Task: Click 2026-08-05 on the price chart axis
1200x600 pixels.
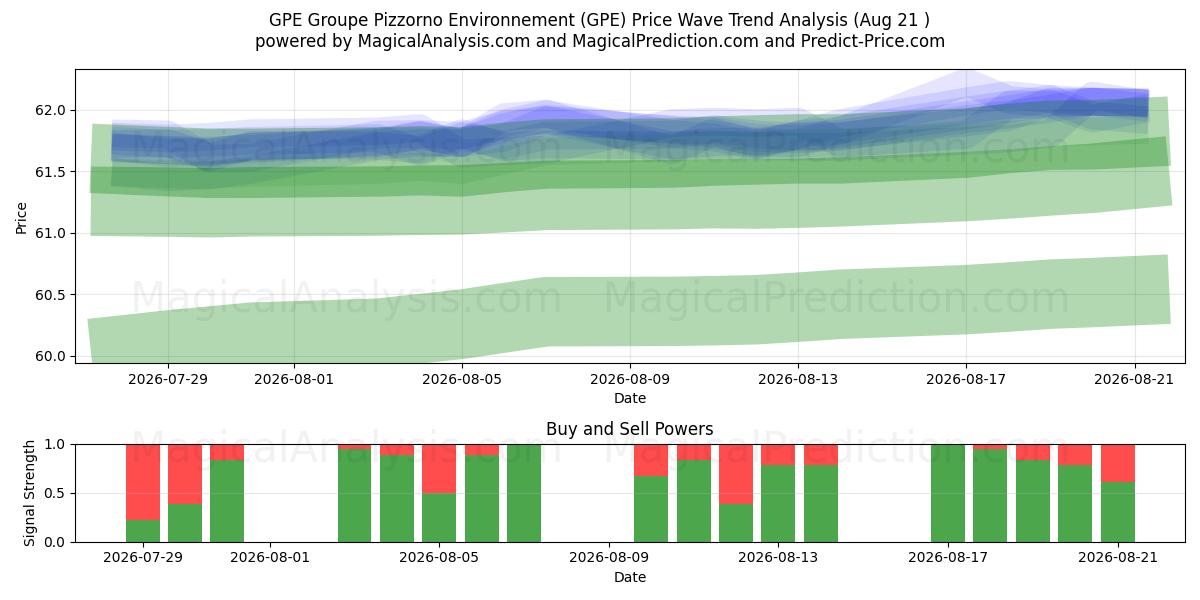Action: tap(461, 379)
